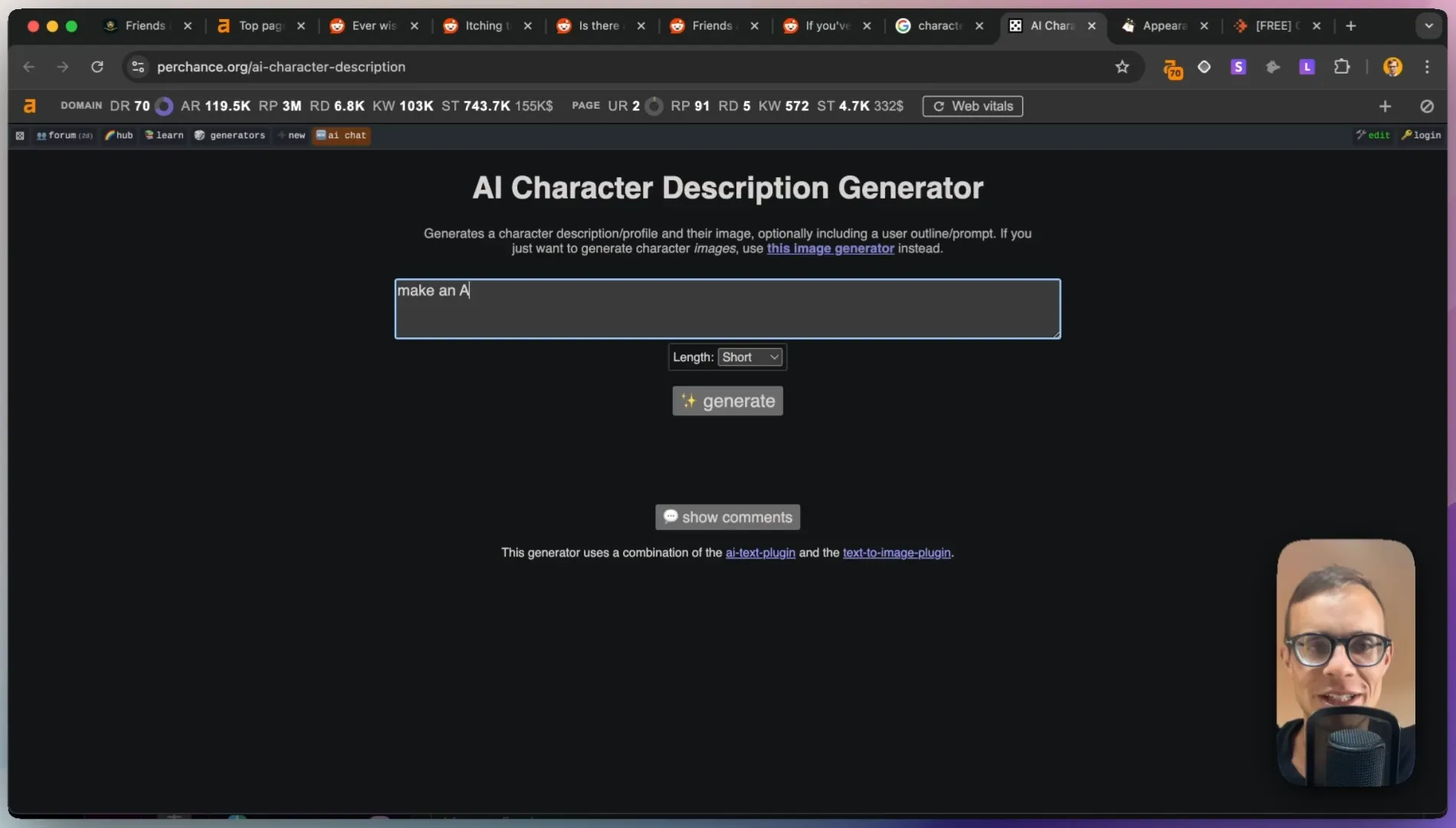1456x828 pixels.
Task: Follow the 'this image generator' link
Action: 830,248
